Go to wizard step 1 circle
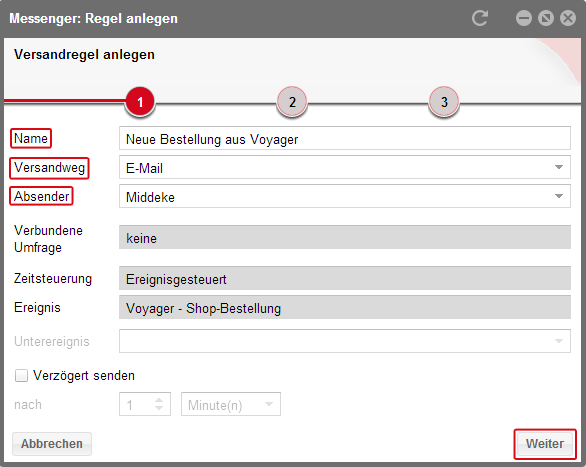This screenshot has width=586, height=467. (140, 102)
